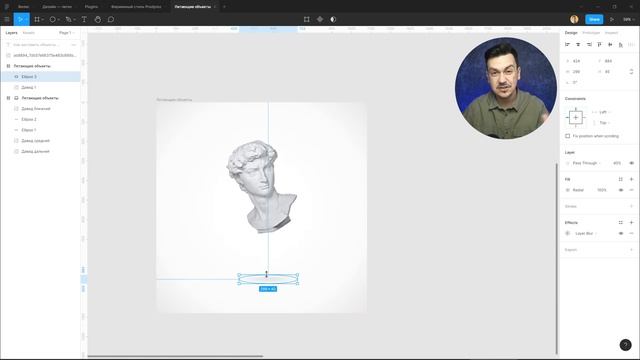Click Figma home logo in title bar
640x360 pixels.
coord(7,7)
